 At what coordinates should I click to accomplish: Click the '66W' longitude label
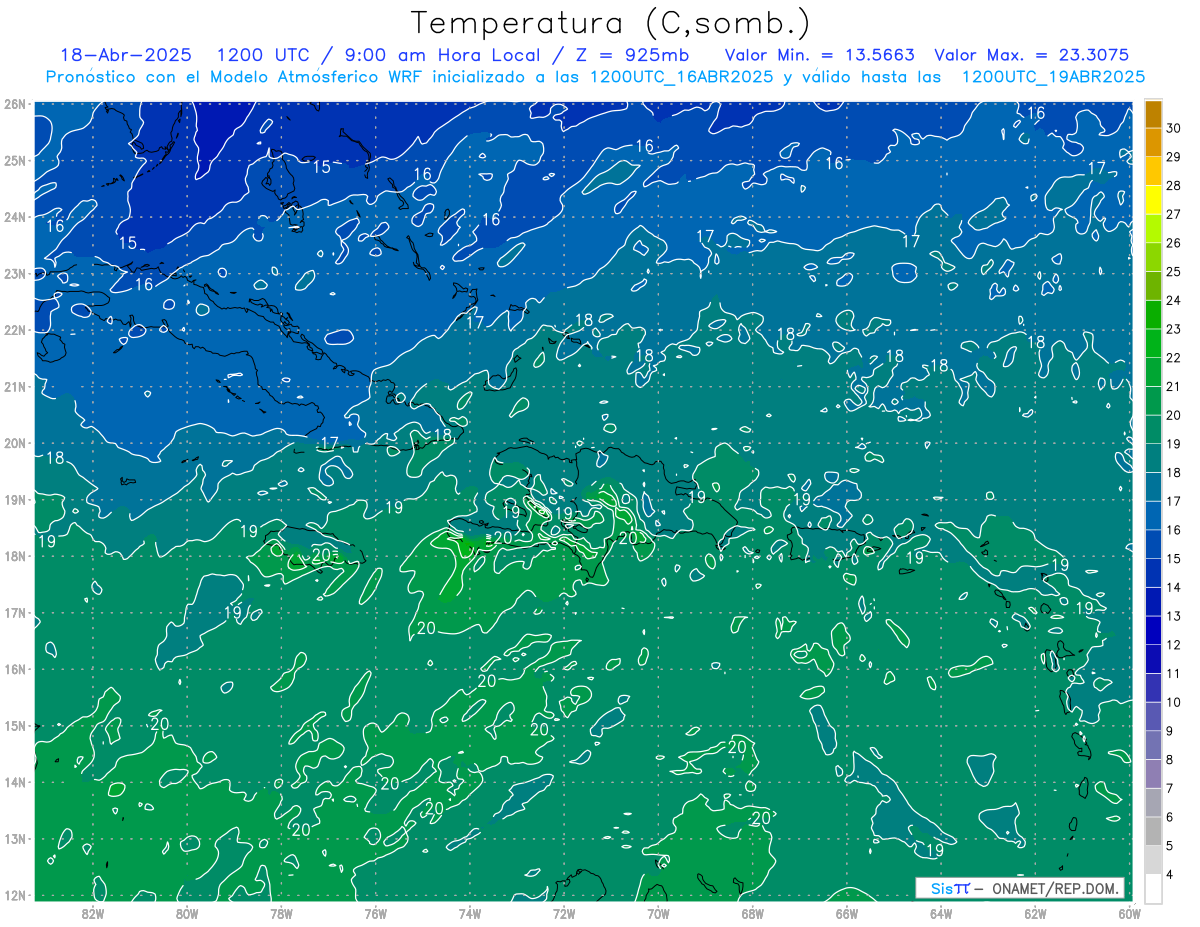click(x=846, y=913)
